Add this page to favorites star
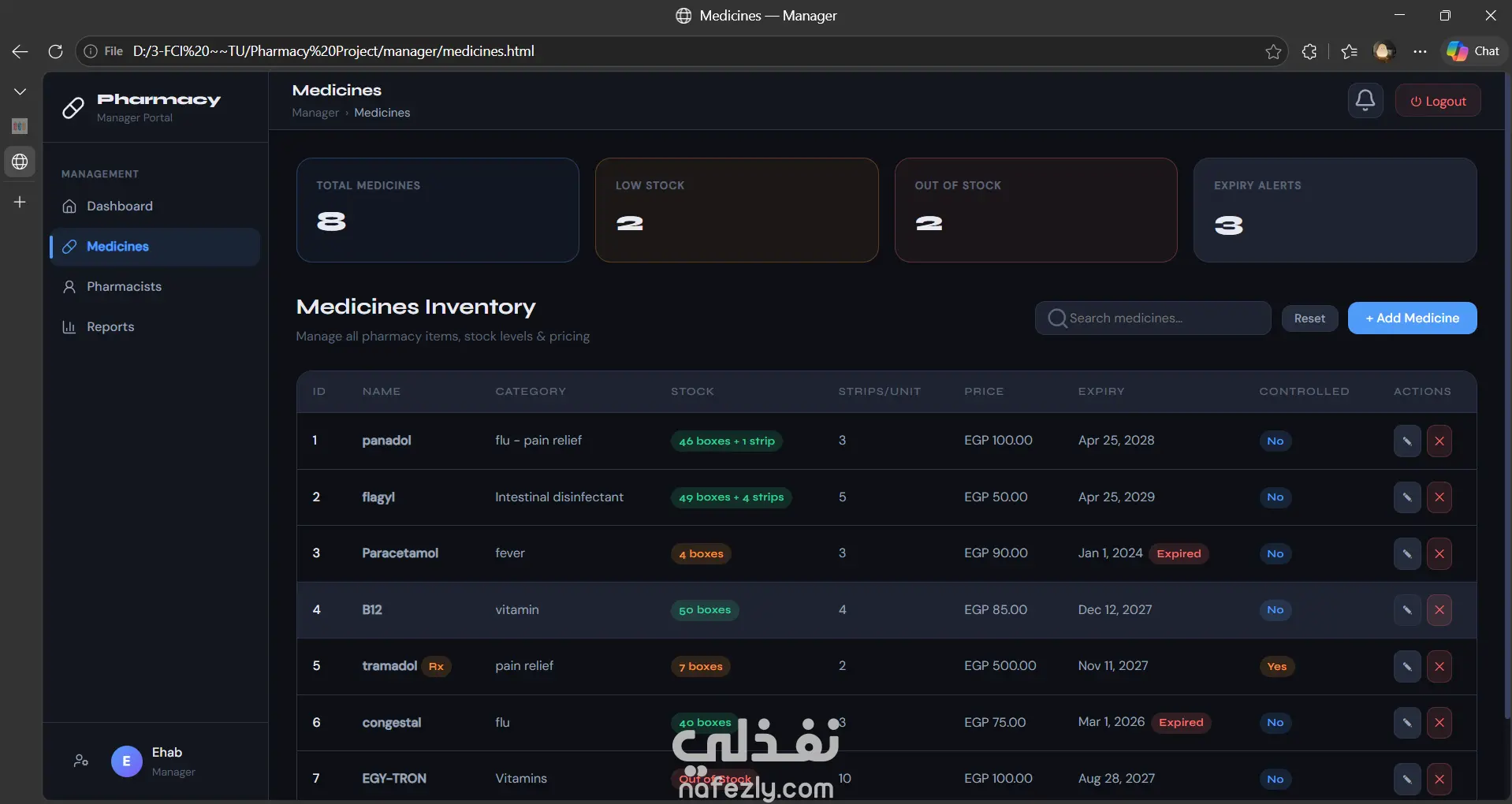The width and height of the screenshot is (1512, 804). tap(1273, 51)
